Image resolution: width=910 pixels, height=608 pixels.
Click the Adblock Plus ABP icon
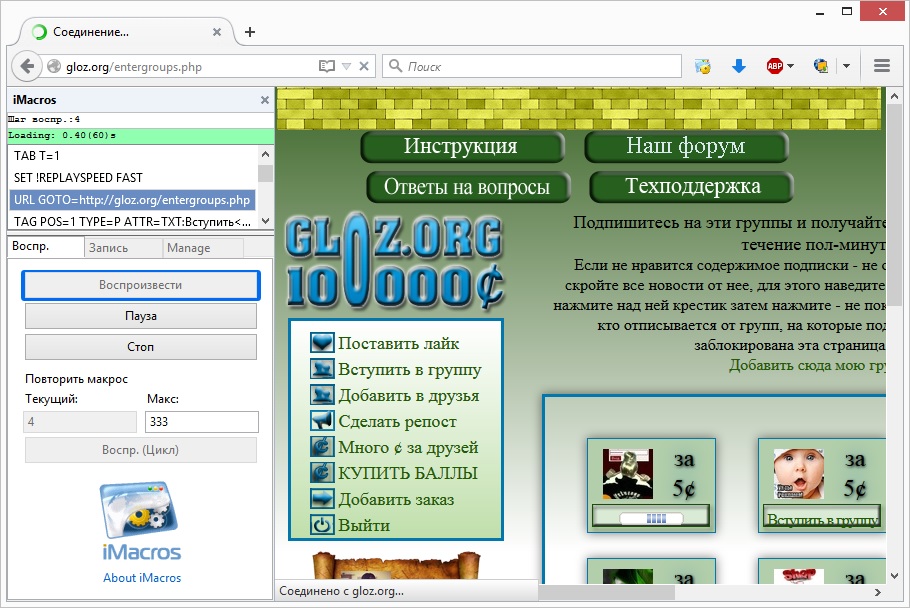(x=775, y=66)
